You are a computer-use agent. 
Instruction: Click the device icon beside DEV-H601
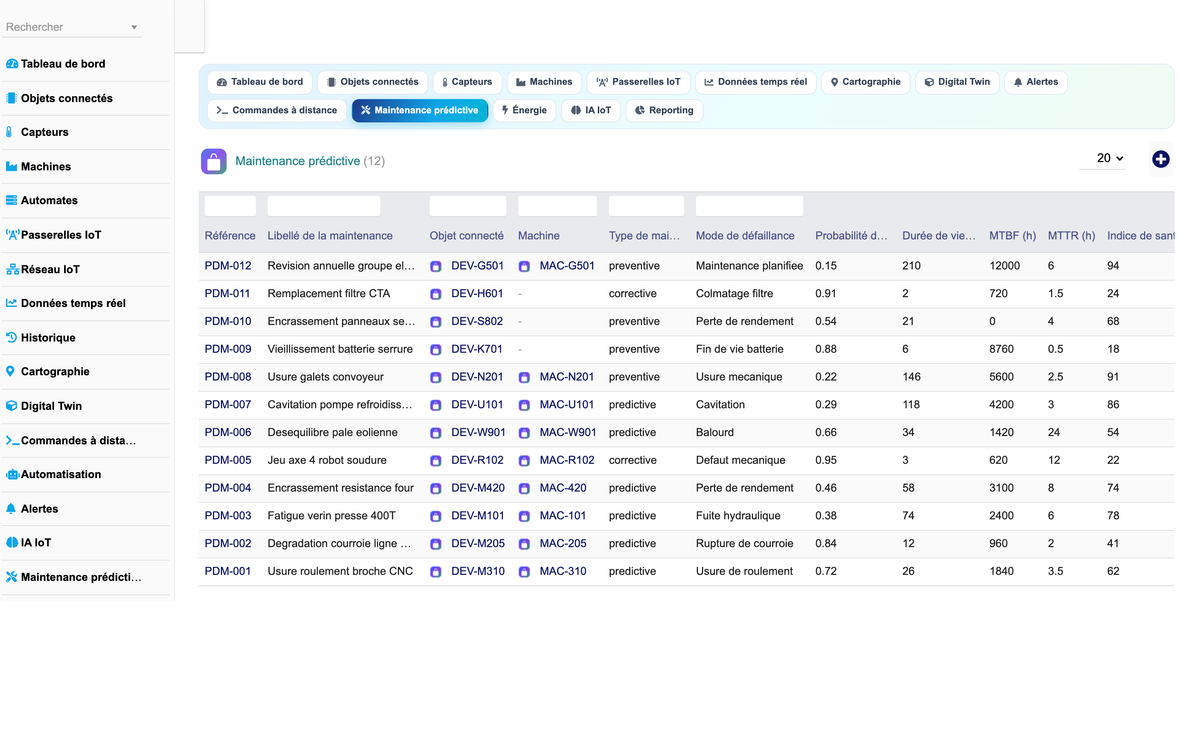(436, 295)
